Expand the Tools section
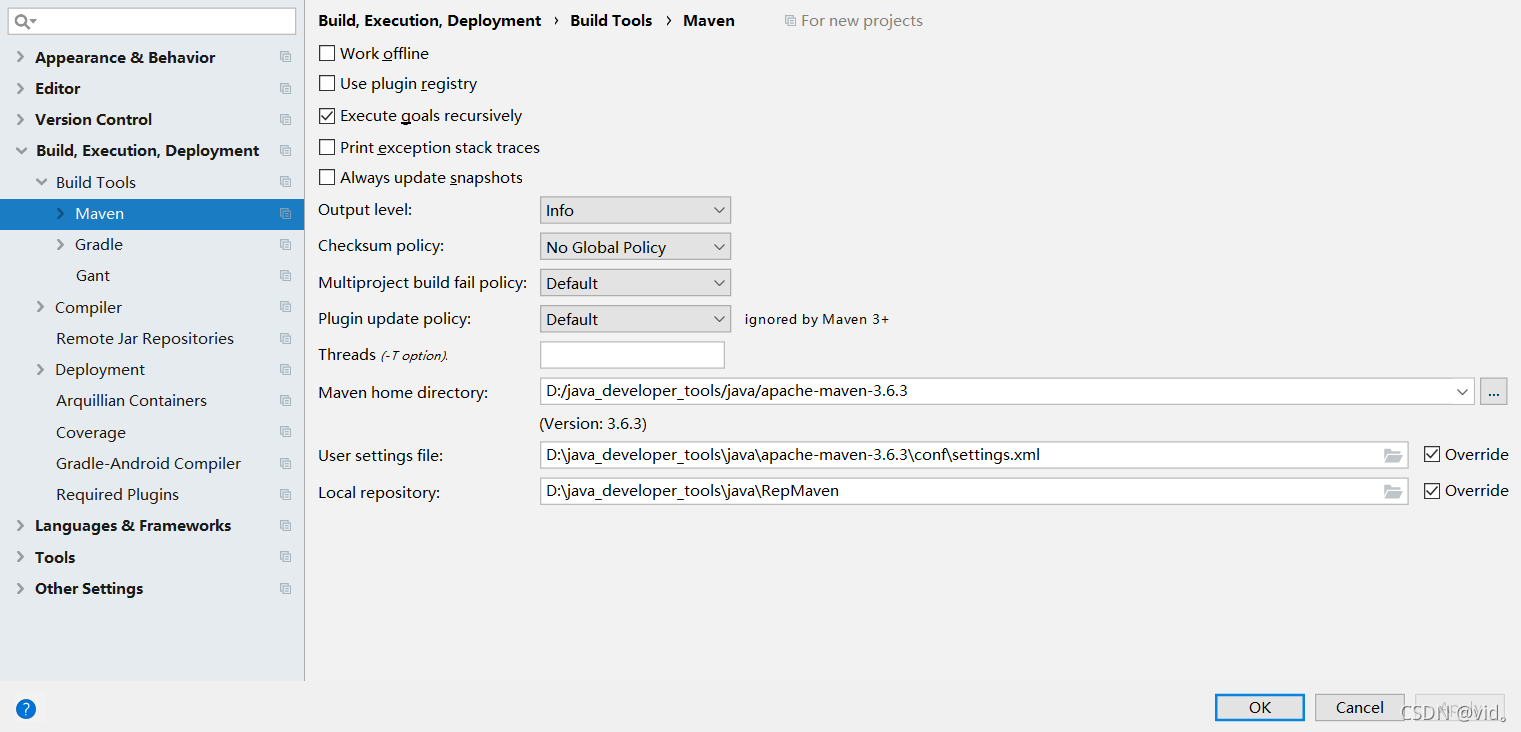The width and height of the screenshot is (1521, 732). pos(20,557)
